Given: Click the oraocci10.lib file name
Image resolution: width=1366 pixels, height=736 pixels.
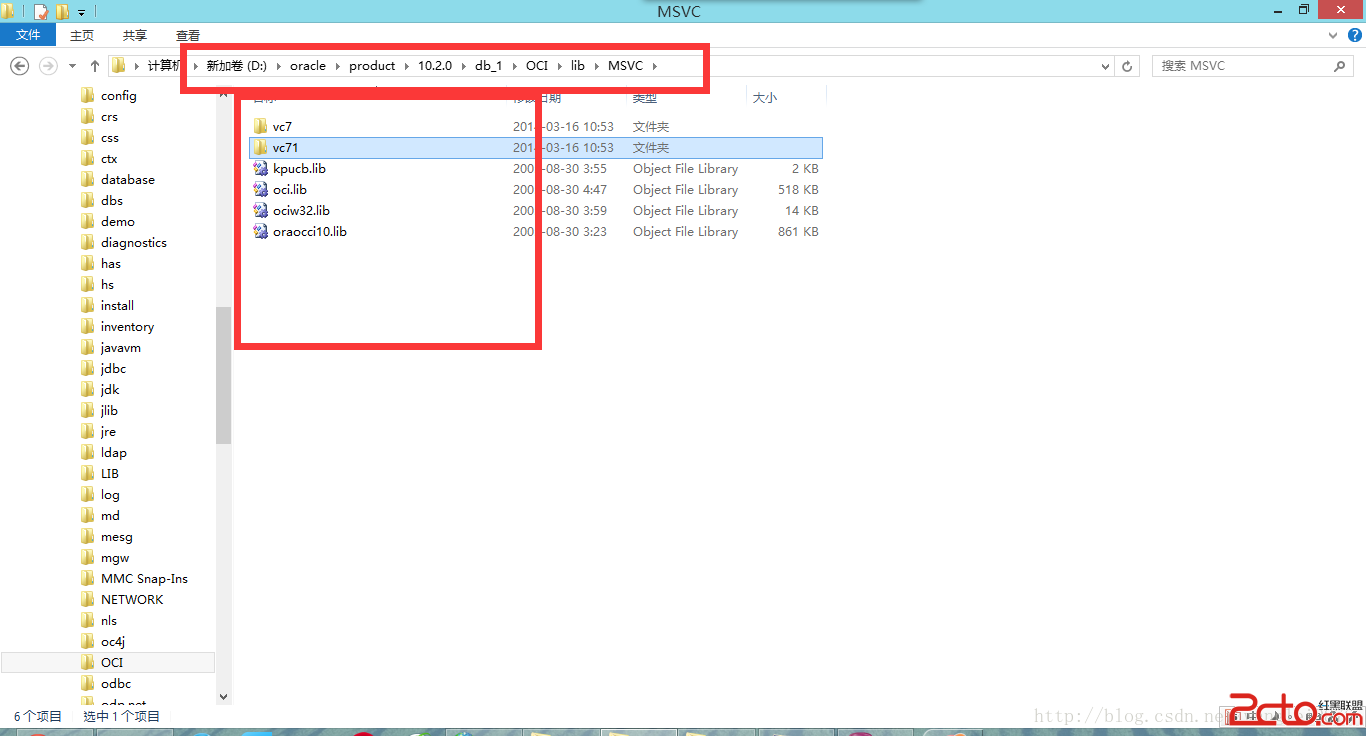Looking at the screenshot, I should coord(310,232).
